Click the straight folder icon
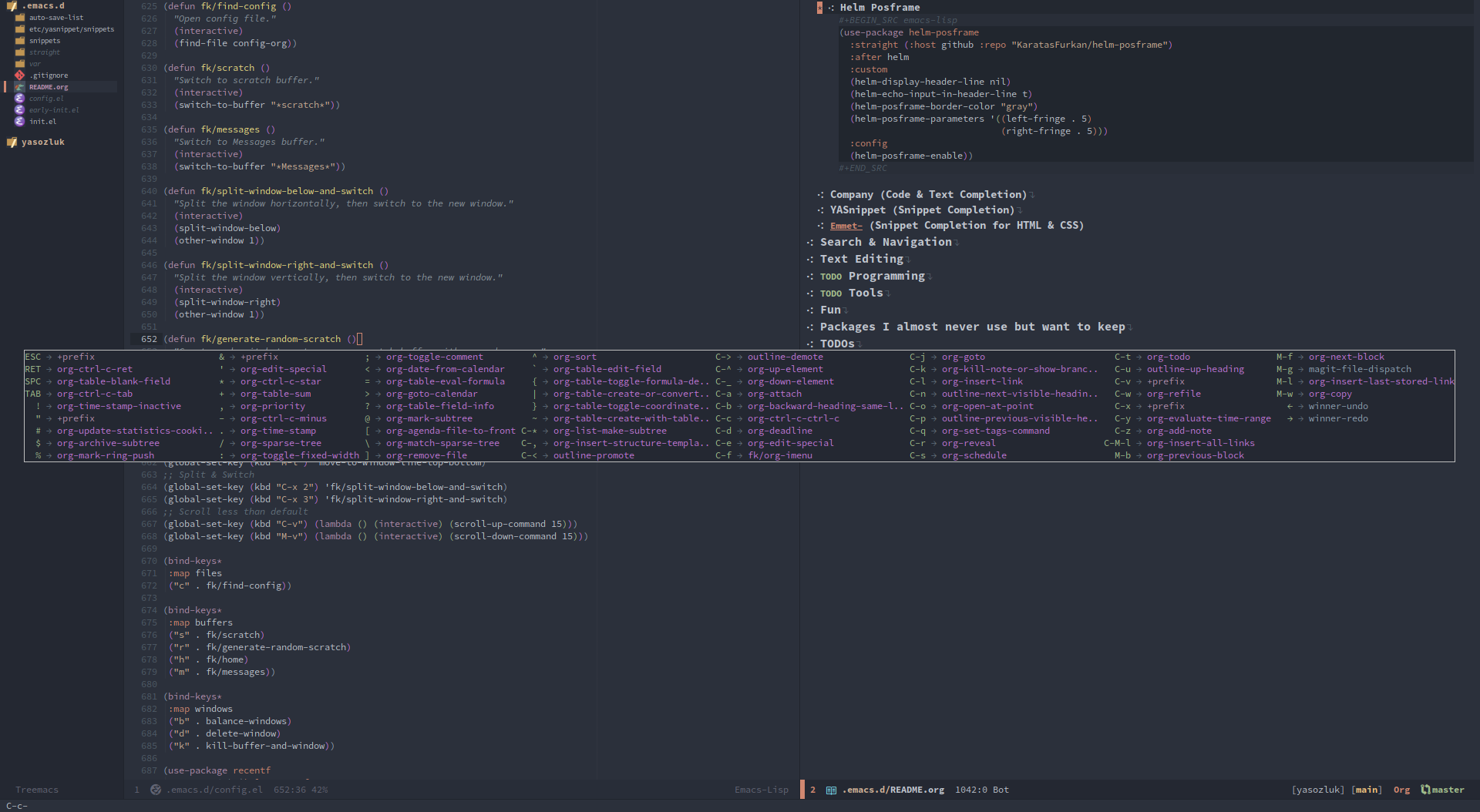This screenshot has height=812, width=1480. pos(20,52)
